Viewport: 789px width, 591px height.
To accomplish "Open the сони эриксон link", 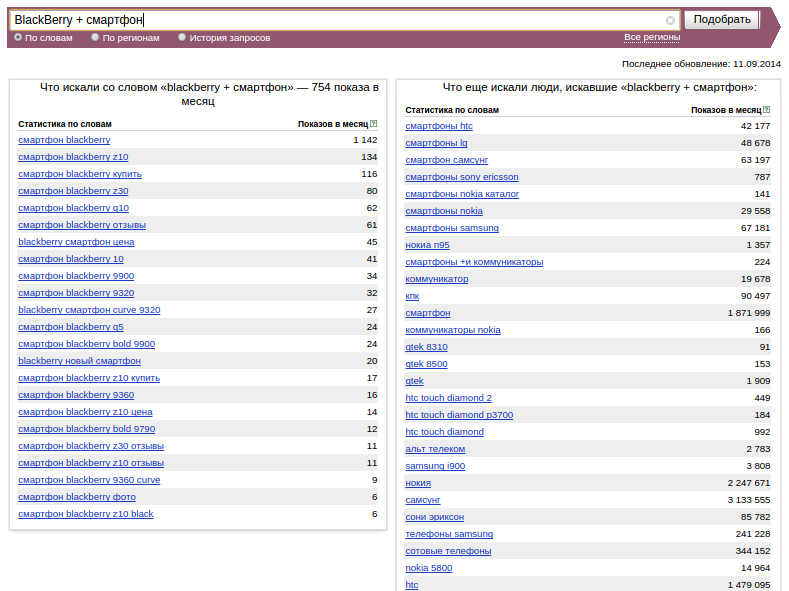I will (x=435, y=517).
